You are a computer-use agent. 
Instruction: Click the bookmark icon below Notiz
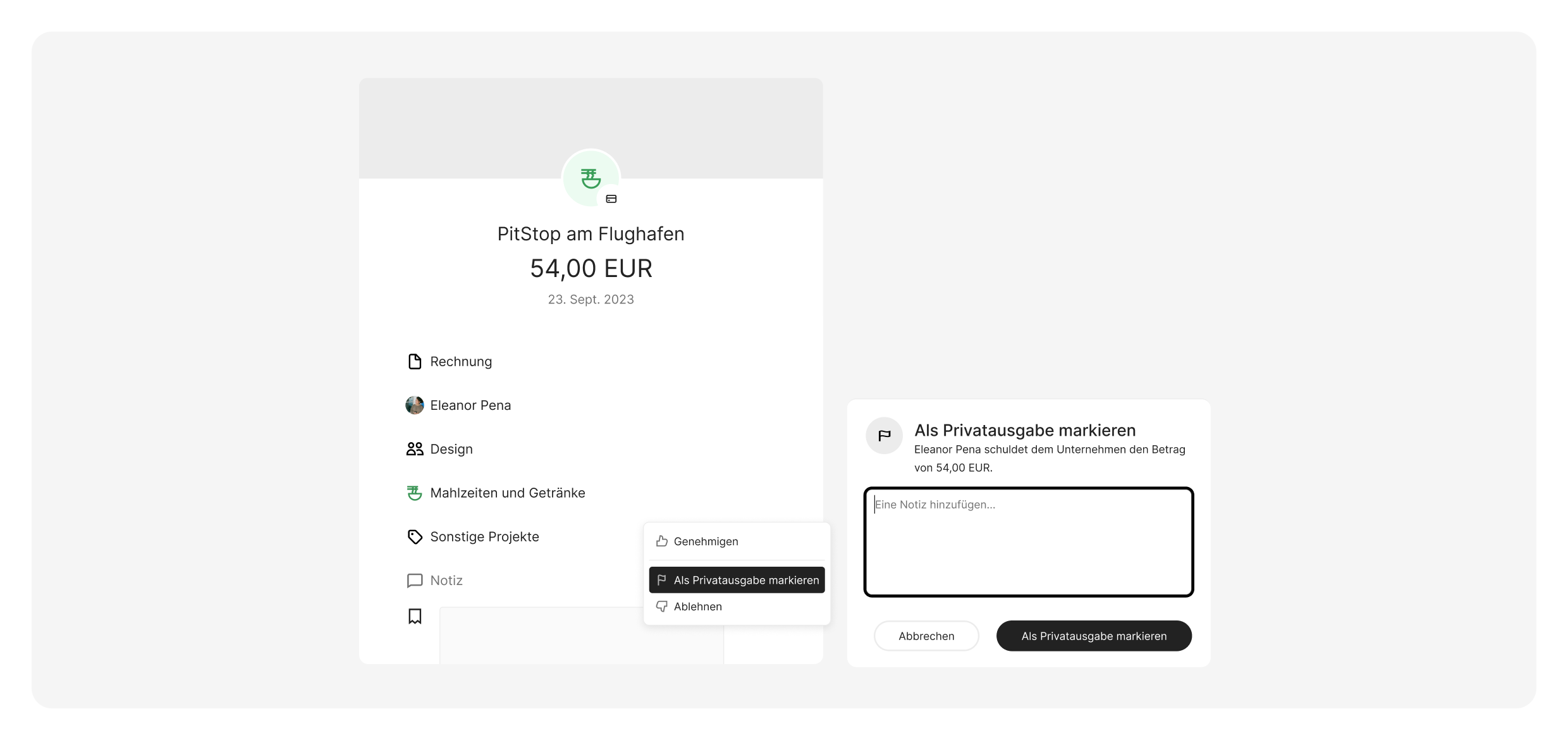[415, 616]
